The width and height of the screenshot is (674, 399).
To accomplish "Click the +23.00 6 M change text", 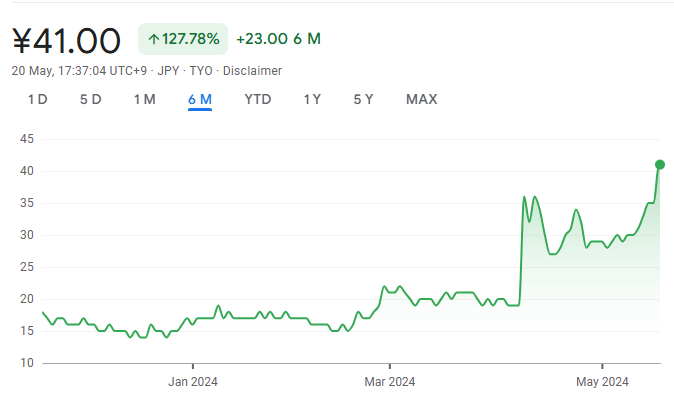I will 279,39.
